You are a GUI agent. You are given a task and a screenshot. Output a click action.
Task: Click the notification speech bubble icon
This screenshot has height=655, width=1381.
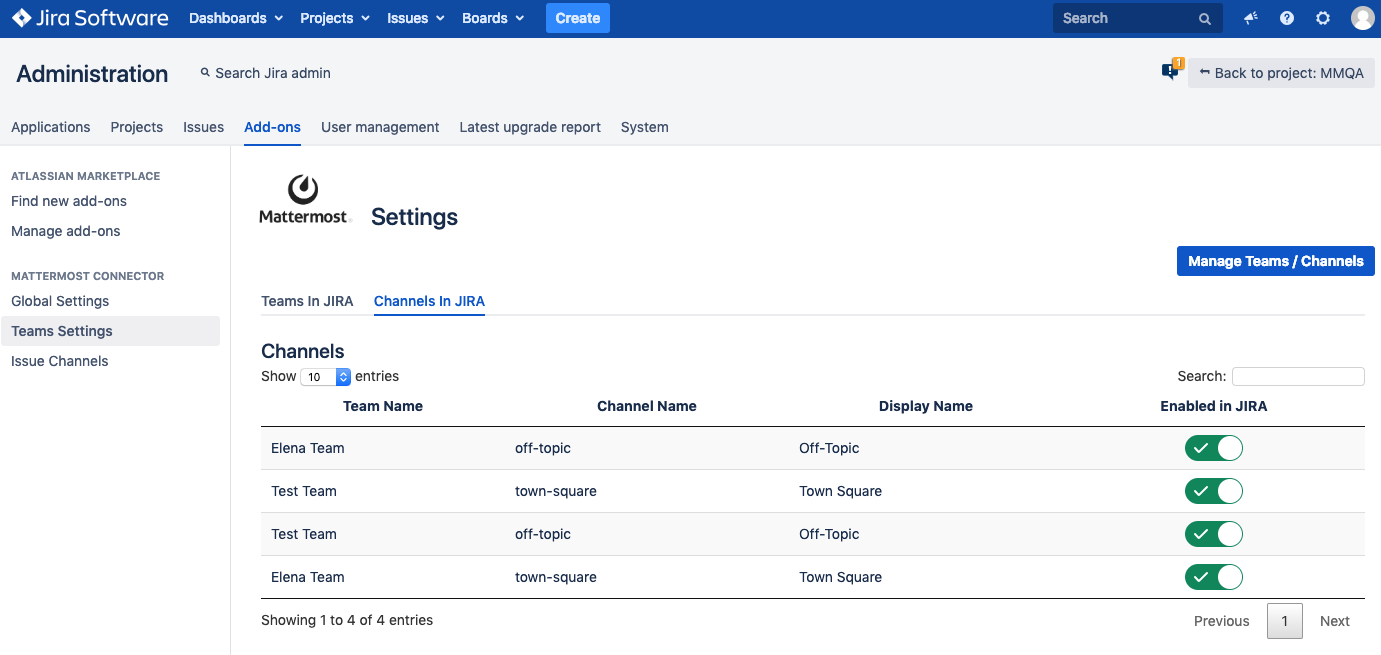click(x=1170, y=71)
